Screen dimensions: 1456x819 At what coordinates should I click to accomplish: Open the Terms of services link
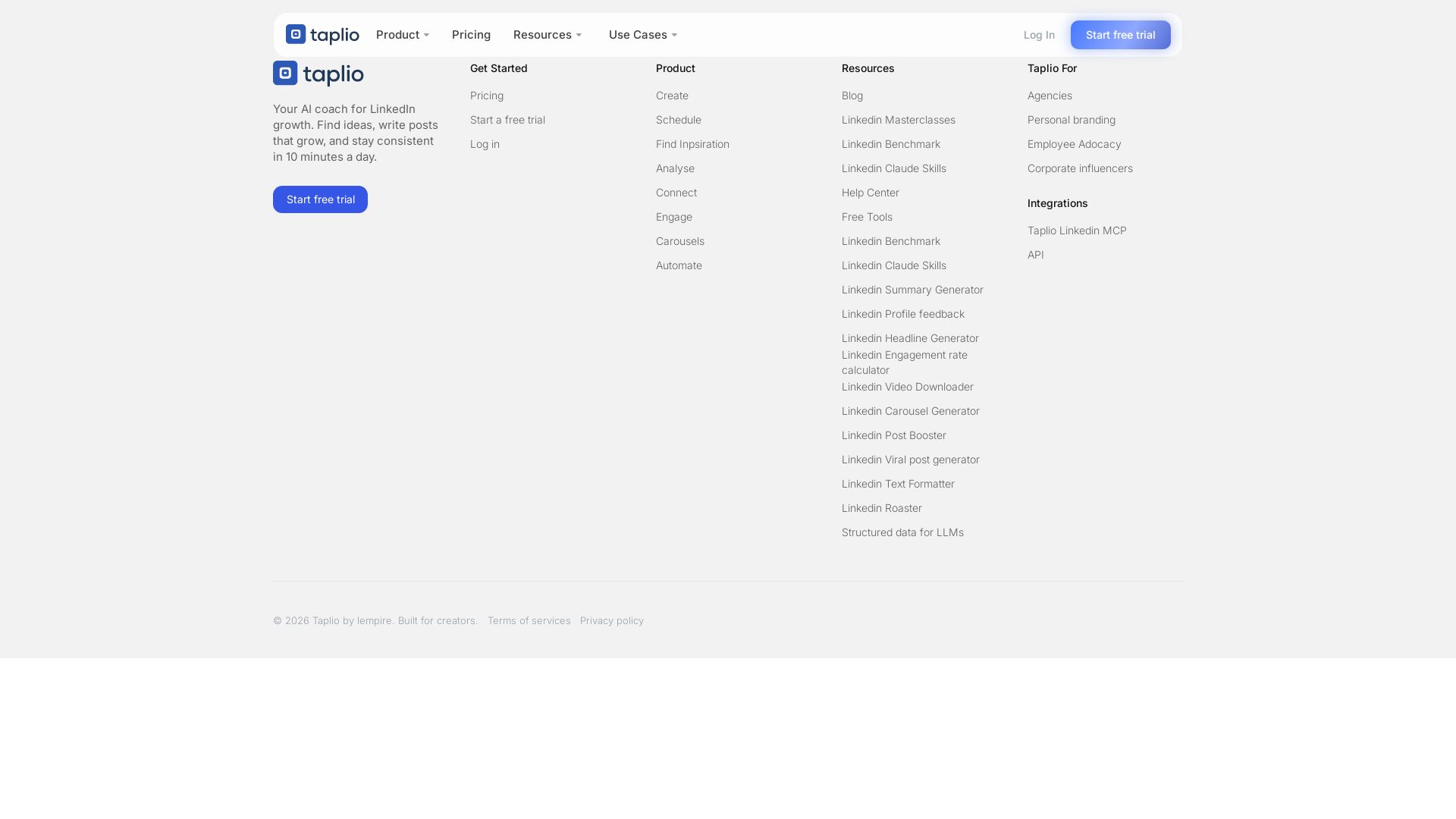click(x=529, y=620)
